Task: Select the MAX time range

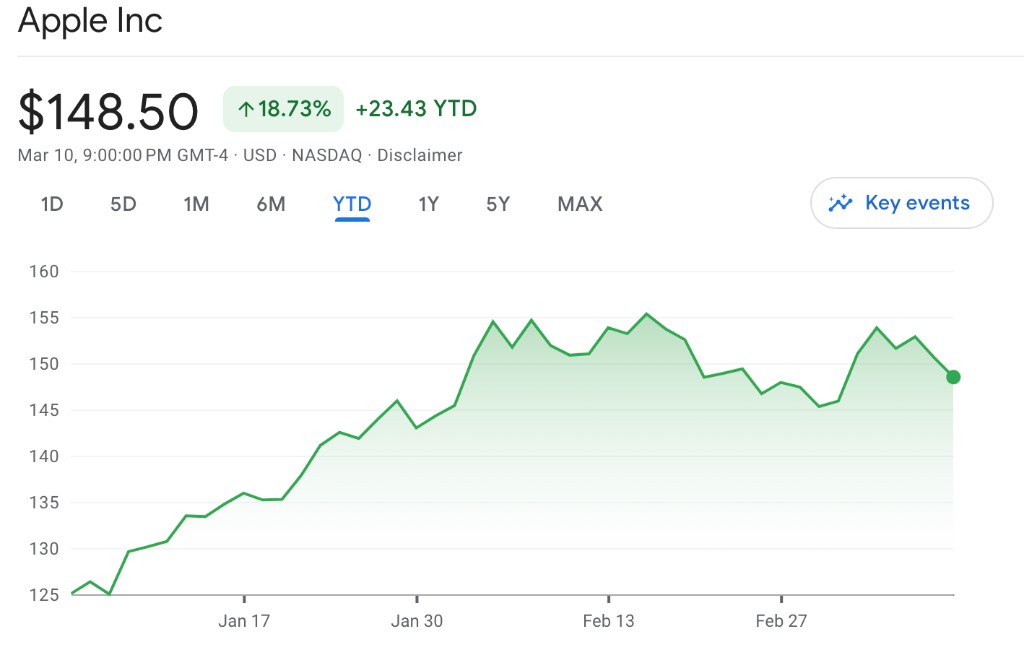Action: click(x=580, y=204)
